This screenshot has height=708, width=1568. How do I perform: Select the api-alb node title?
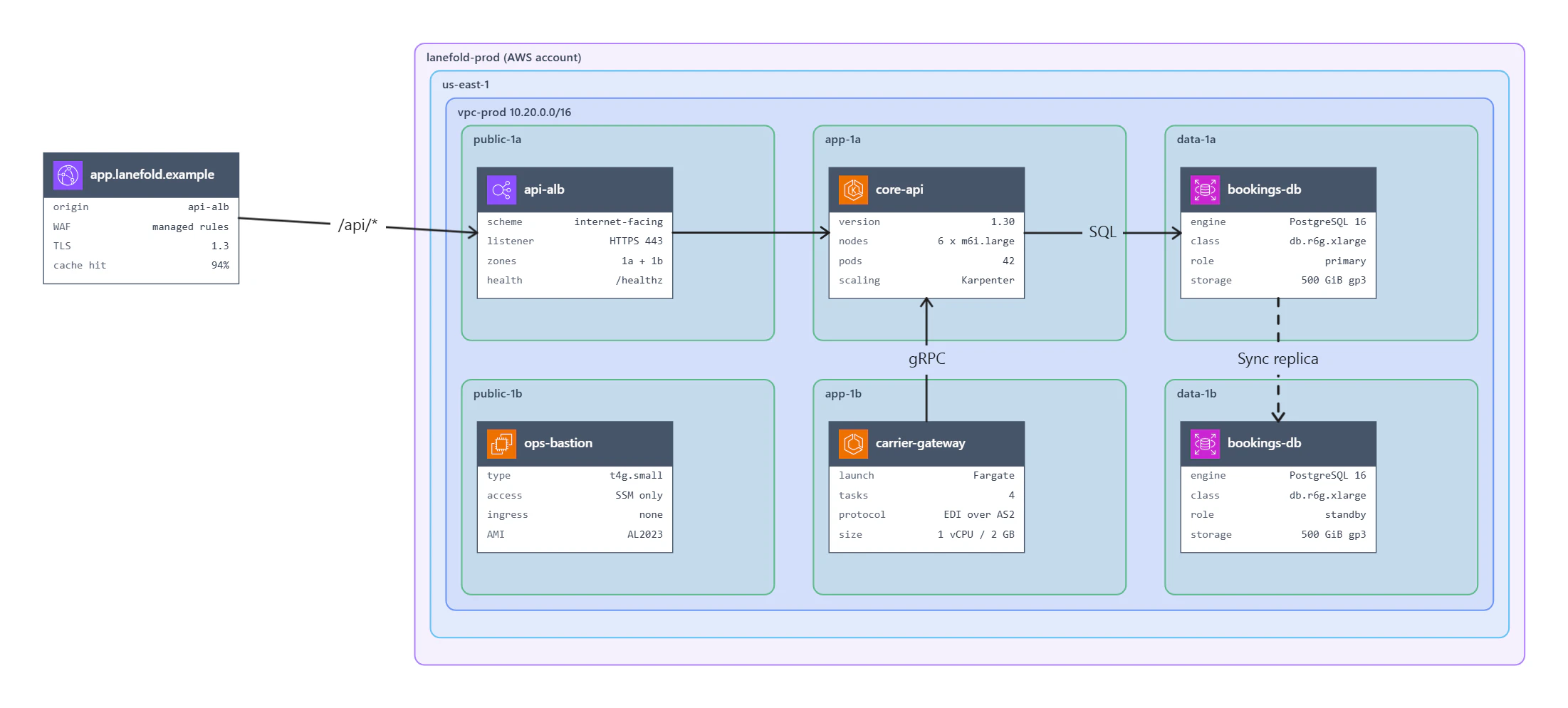544,189
